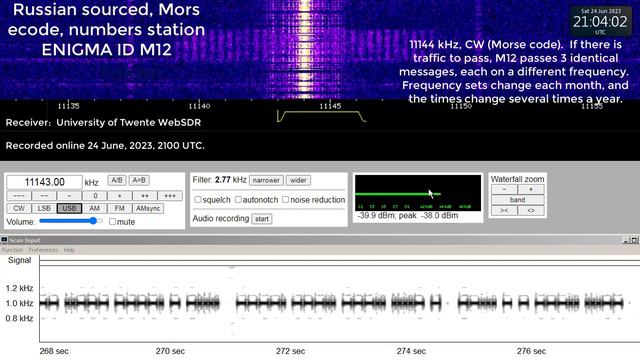Click the 0.8 kHz axis label
The width and height of the screenshot is (640, 360).
coord(19,318)
